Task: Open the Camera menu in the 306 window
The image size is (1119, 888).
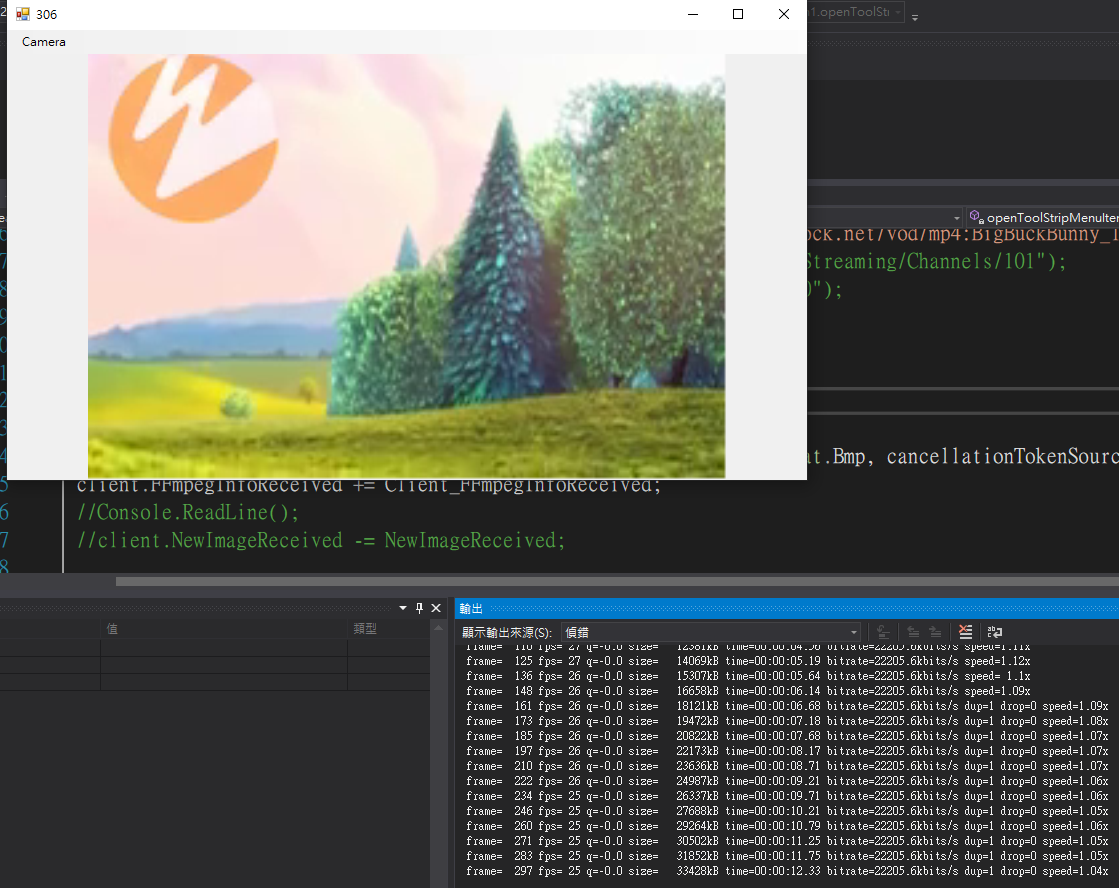Action: 44,41
